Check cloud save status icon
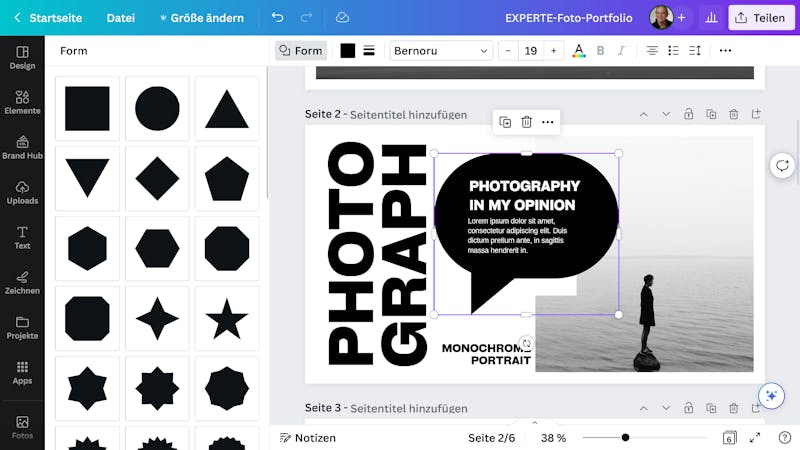The height and width of the screenshot is (450, 800). 342,18
